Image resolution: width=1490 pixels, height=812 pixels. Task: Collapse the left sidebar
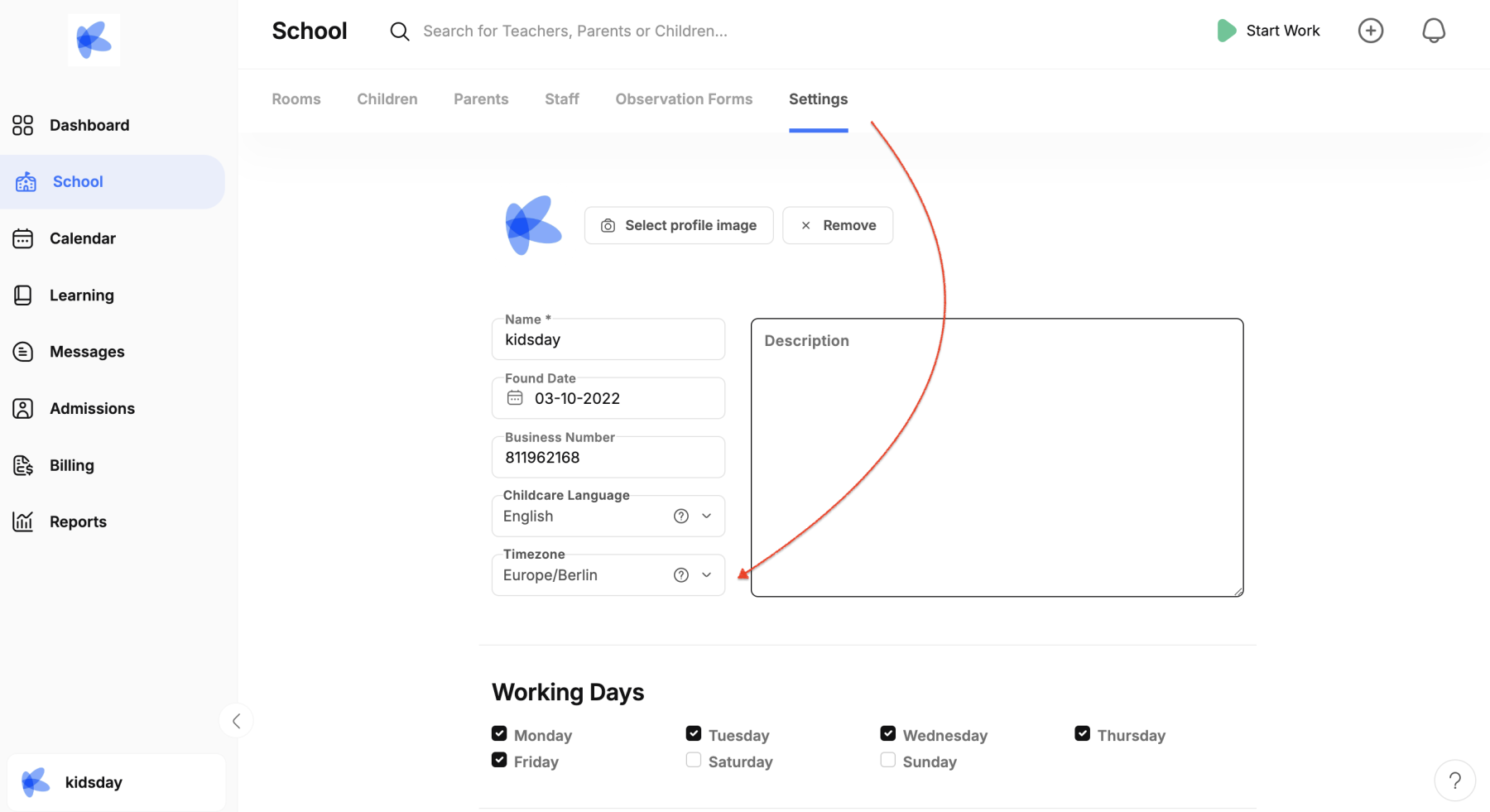coord(236,720)
